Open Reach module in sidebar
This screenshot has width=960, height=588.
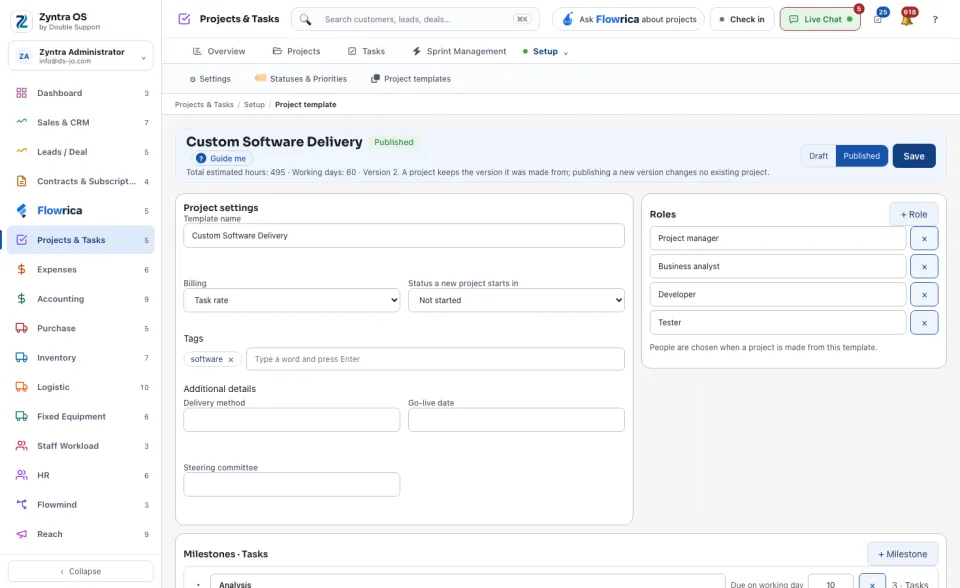[x=81, y=534]
